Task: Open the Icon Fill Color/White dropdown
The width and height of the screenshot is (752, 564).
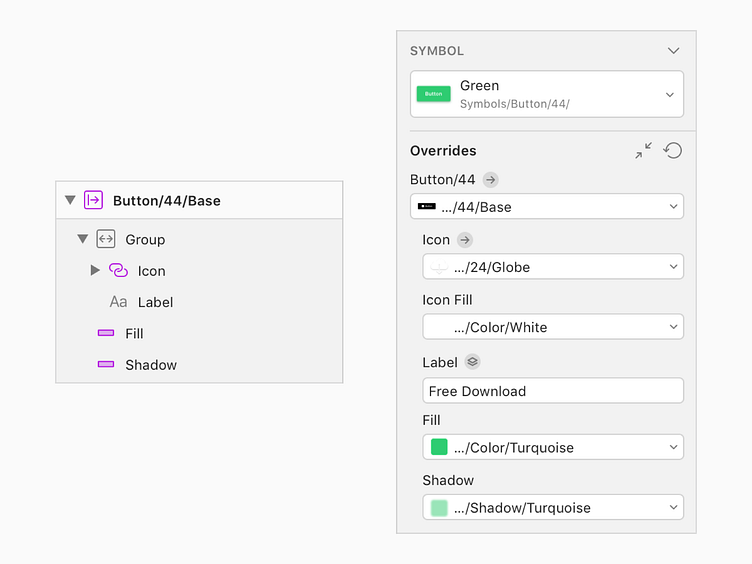Action: (553, 327)
